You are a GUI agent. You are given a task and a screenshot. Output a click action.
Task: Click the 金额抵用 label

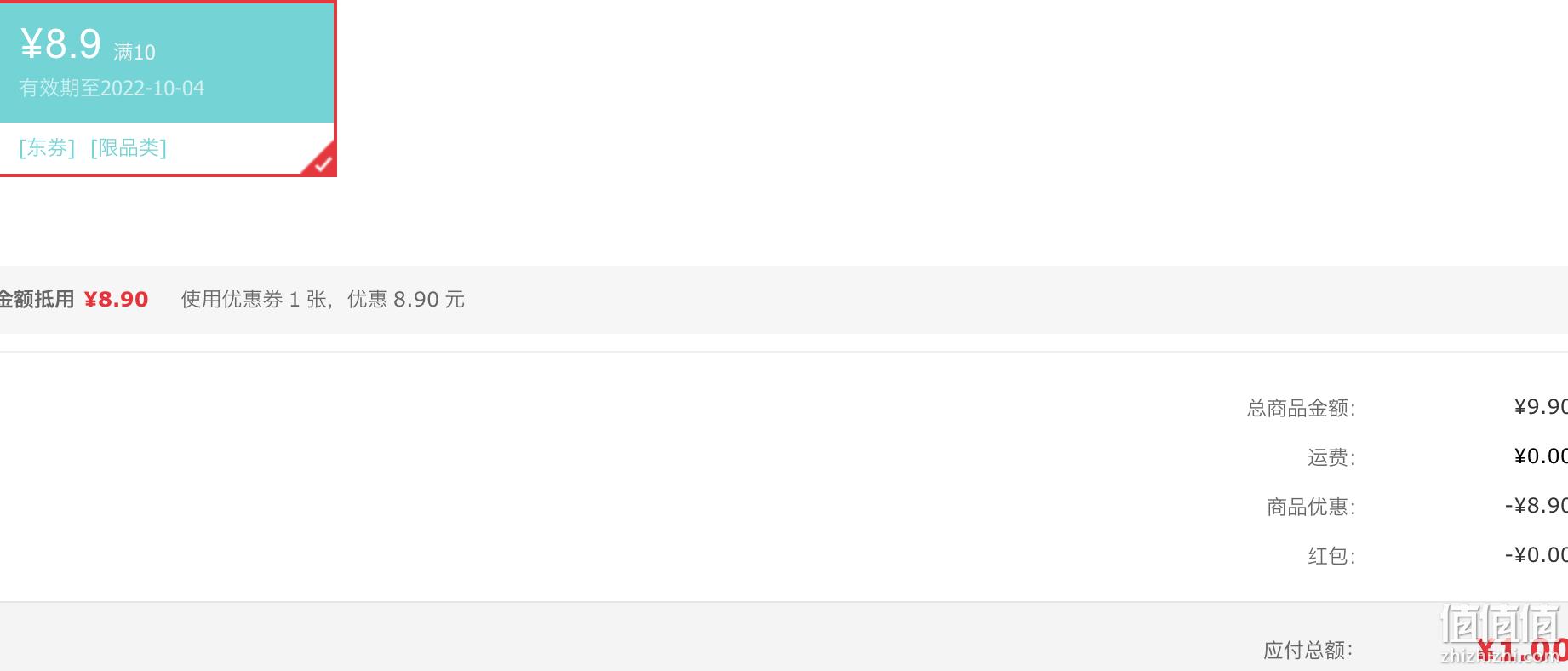pos(37,300)
